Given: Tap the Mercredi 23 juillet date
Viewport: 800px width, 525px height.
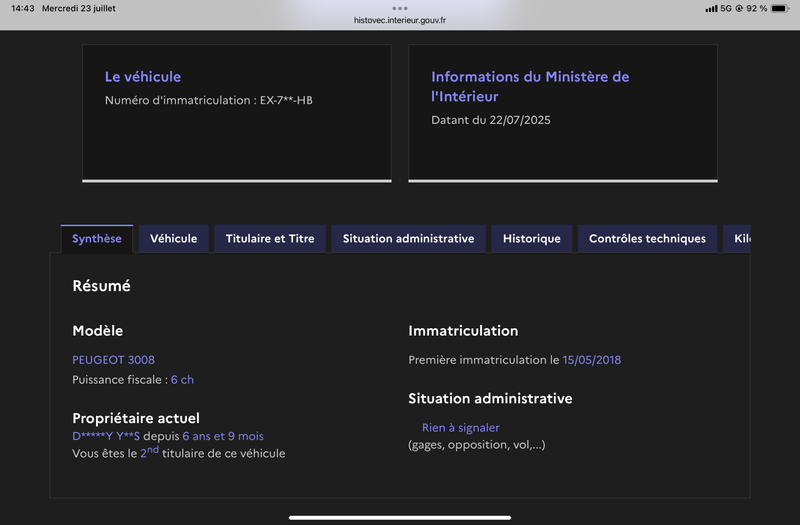Looking at the screenshot, I should tap(79, 8).
